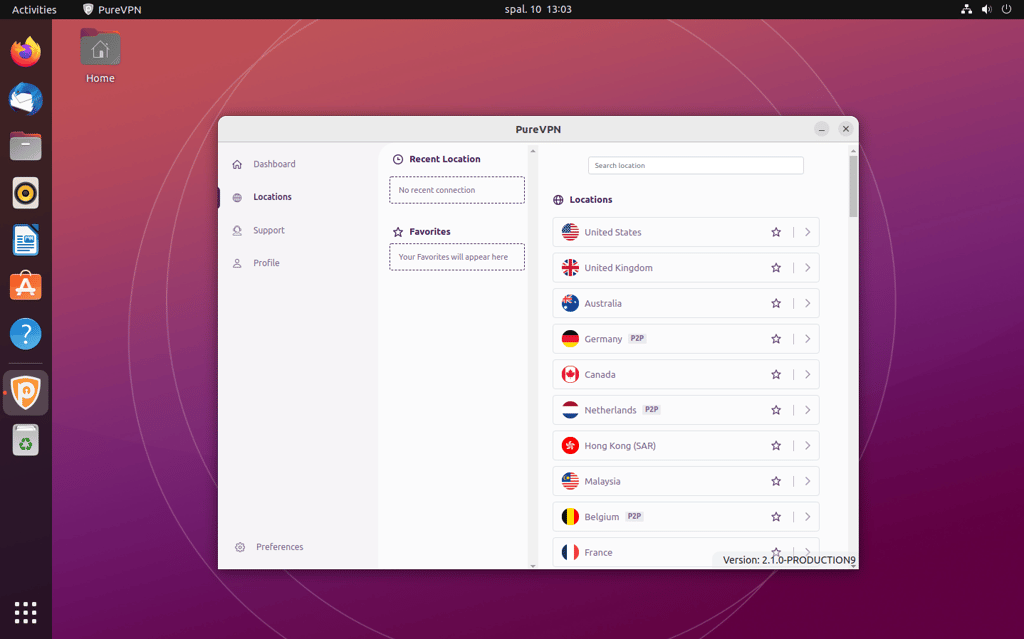Toggle favorite star for Belgium
1024x639 pixels.
click(776, 517)
